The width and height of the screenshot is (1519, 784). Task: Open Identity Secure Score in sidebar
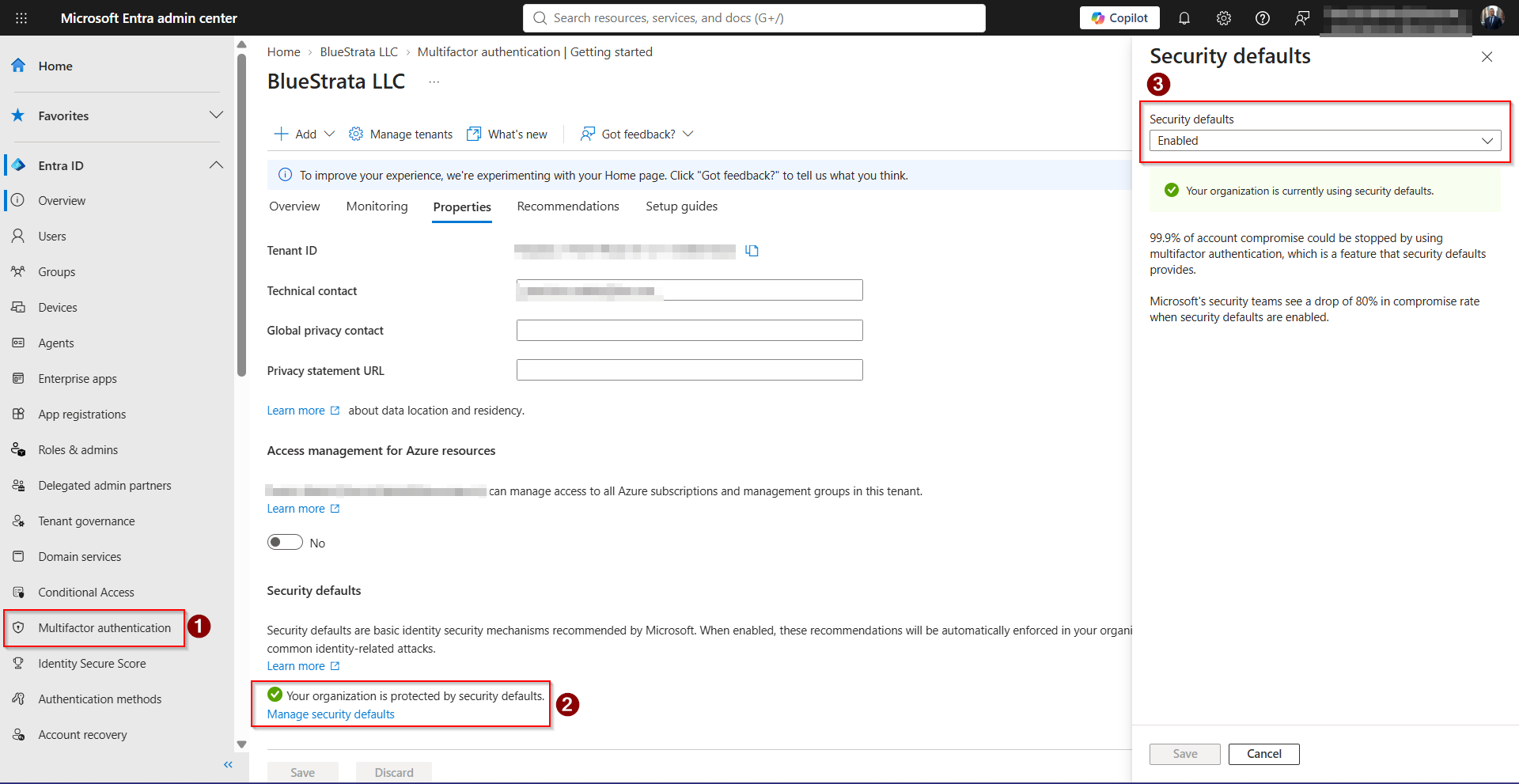[x=92, y=664]
